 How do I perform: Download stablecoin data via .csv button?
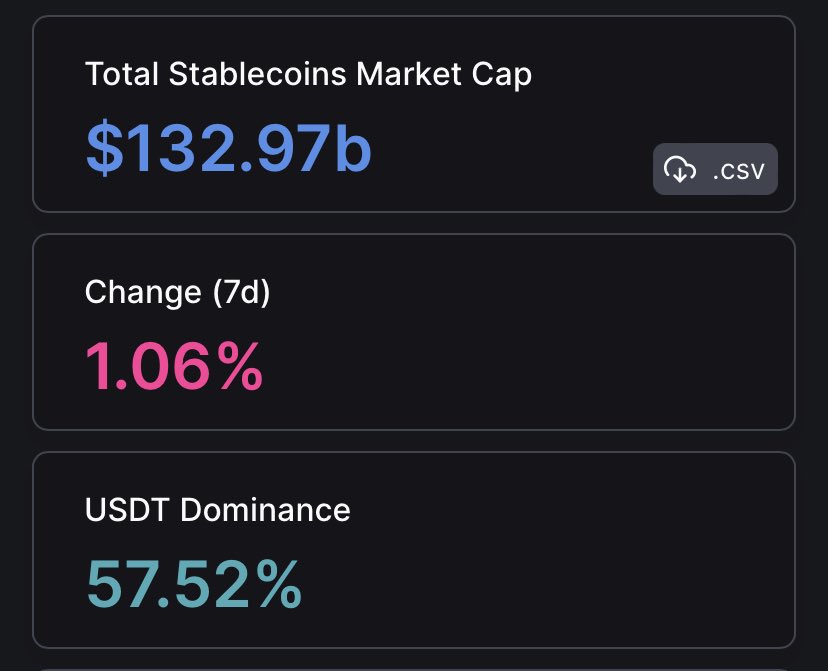tap(715, 170)
